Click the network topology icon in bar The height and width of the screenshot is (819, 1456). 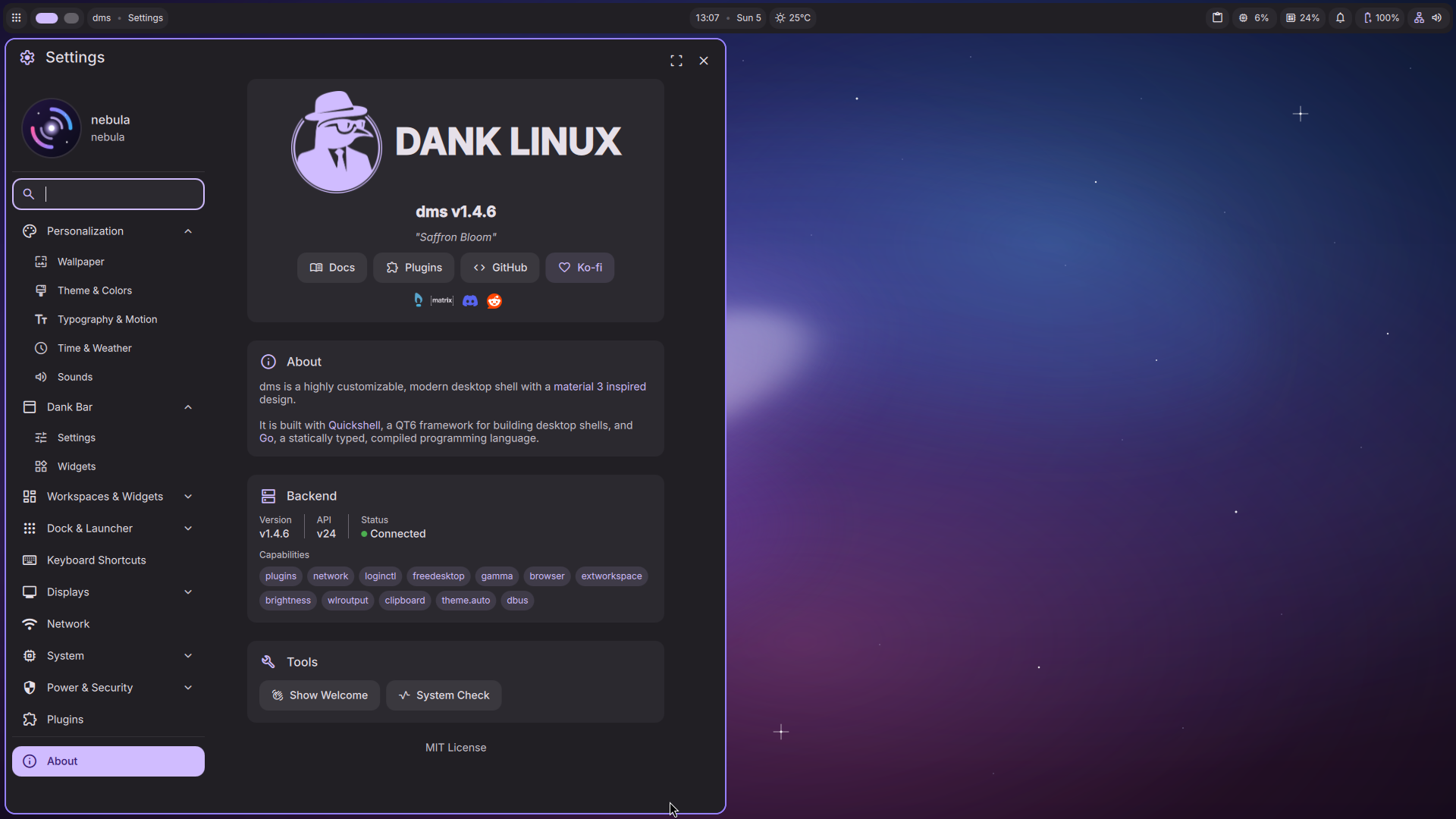click(x=1419, y=17)
